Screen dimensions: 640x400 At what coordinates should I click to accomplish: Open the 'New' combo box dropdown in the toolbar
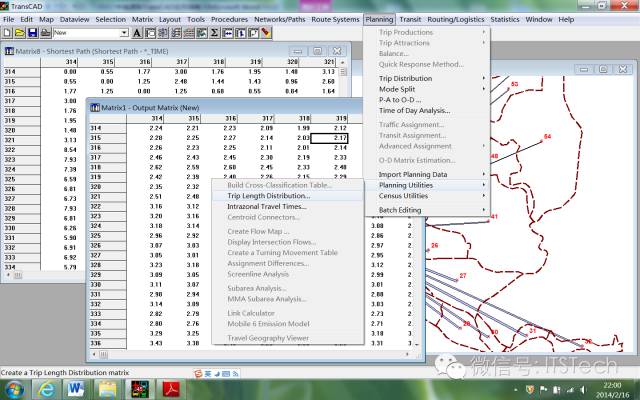click(x=124, y=33)
